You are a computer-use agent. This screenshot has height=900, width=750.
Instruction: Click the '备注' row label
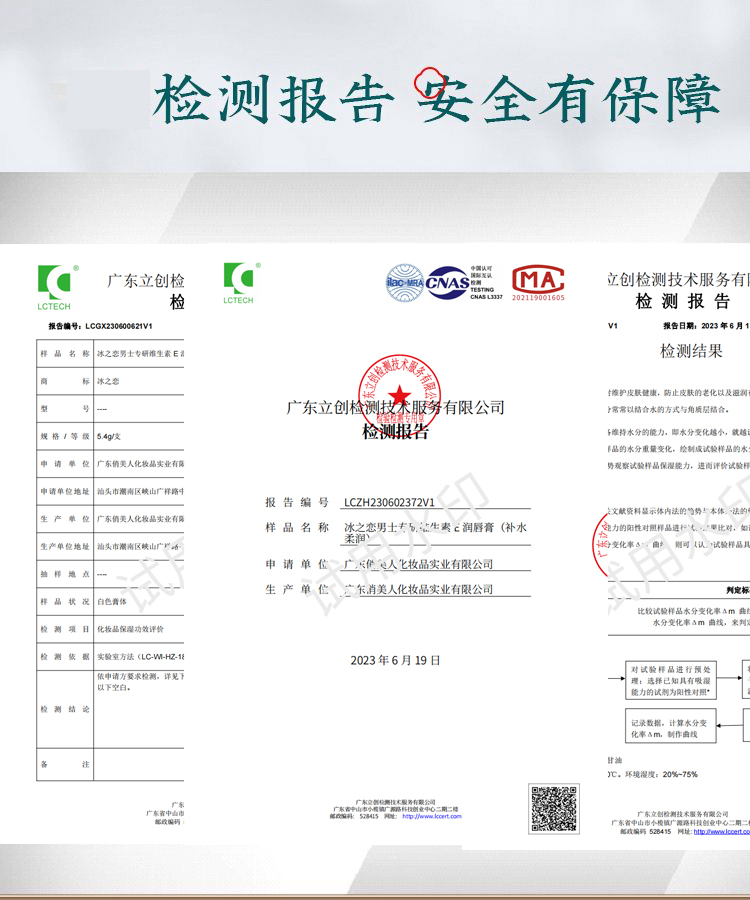65,765
